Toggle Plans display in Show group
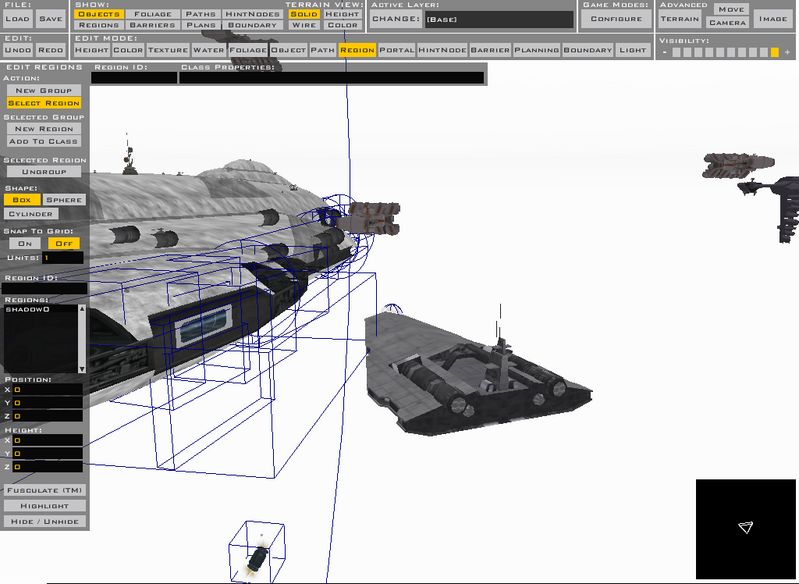799x584 pixels. 201,25
